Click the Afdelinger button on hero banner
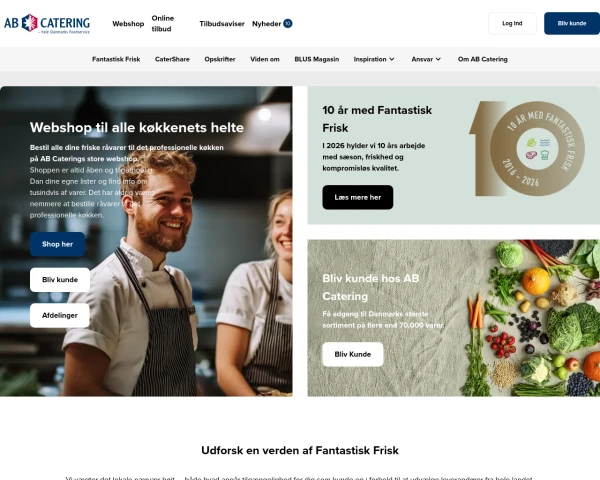Image resolution: width=600 pixels, height=480 pixels. pyautogui.click(x=60, y=315)
